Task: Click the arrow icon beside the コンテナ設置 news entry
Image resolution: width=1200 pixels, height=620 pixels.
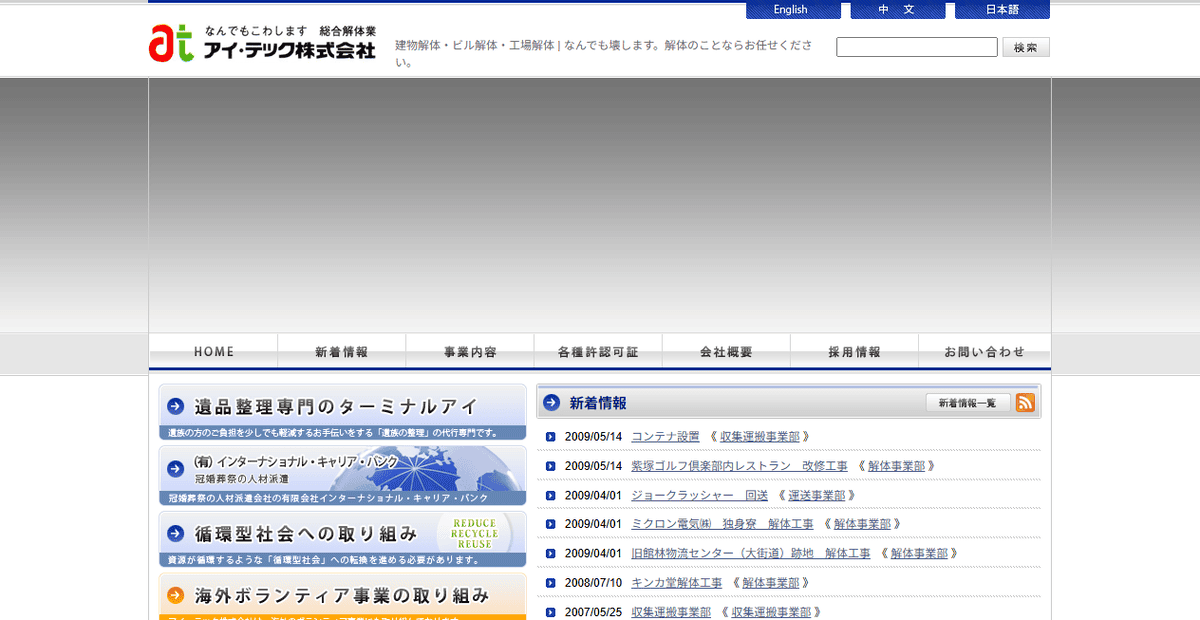Action: (551, 437)
